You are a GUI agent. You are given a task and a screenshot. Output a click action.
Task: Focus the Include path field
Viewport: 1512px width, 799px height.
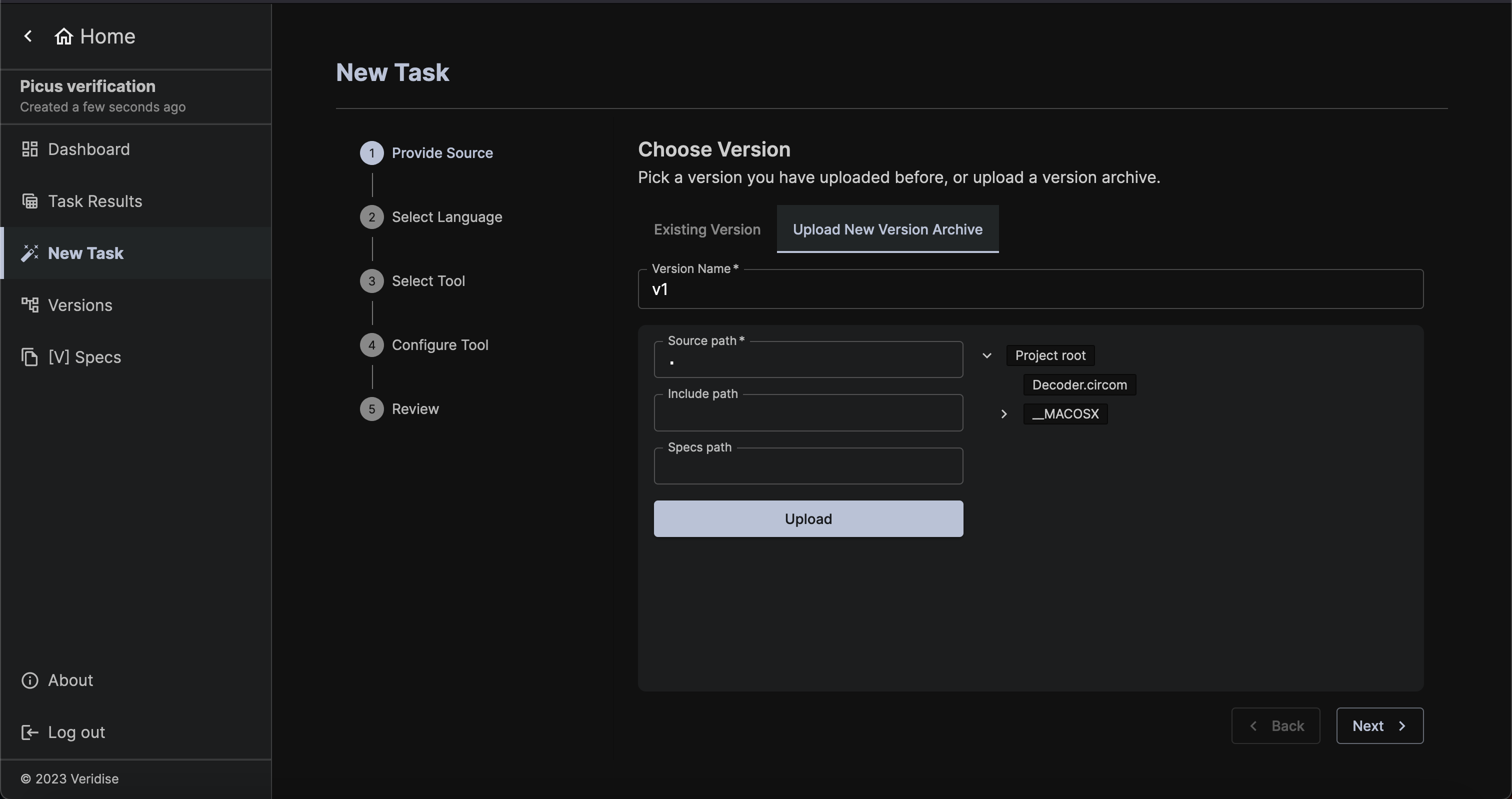point(807,414)
